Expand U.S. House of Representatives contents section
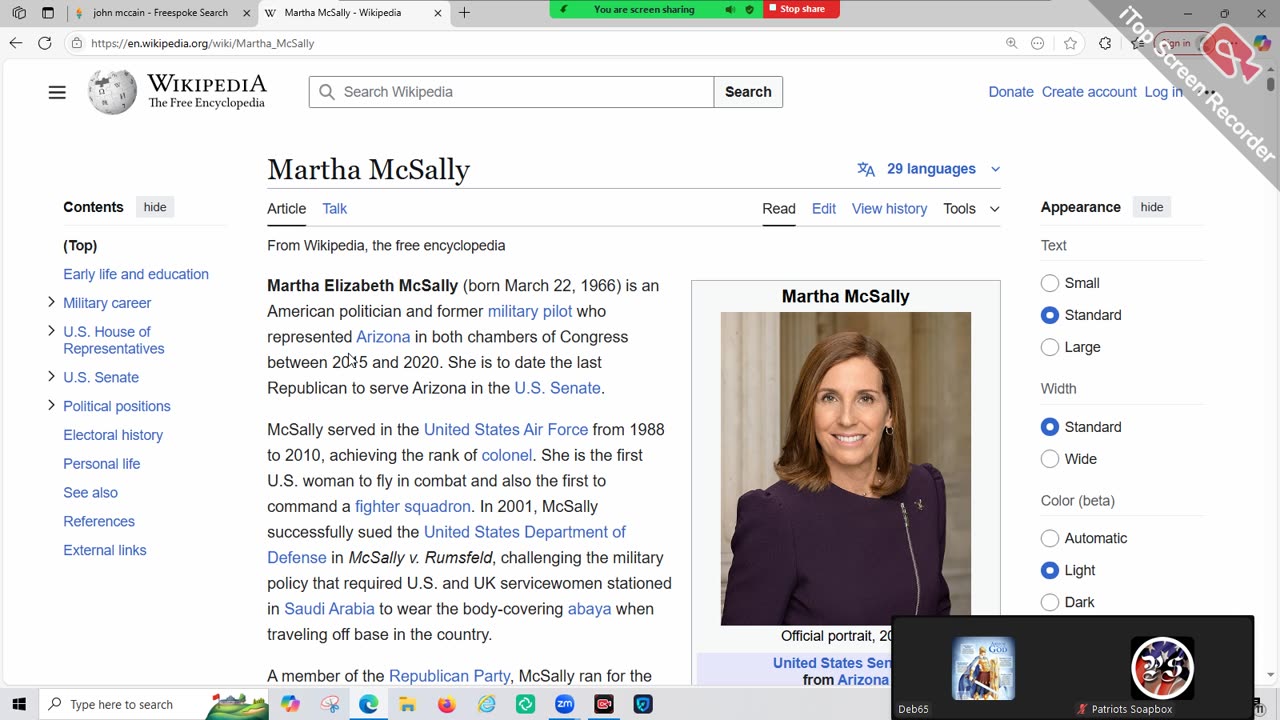The image size is (1280, 720). [51, 331]
